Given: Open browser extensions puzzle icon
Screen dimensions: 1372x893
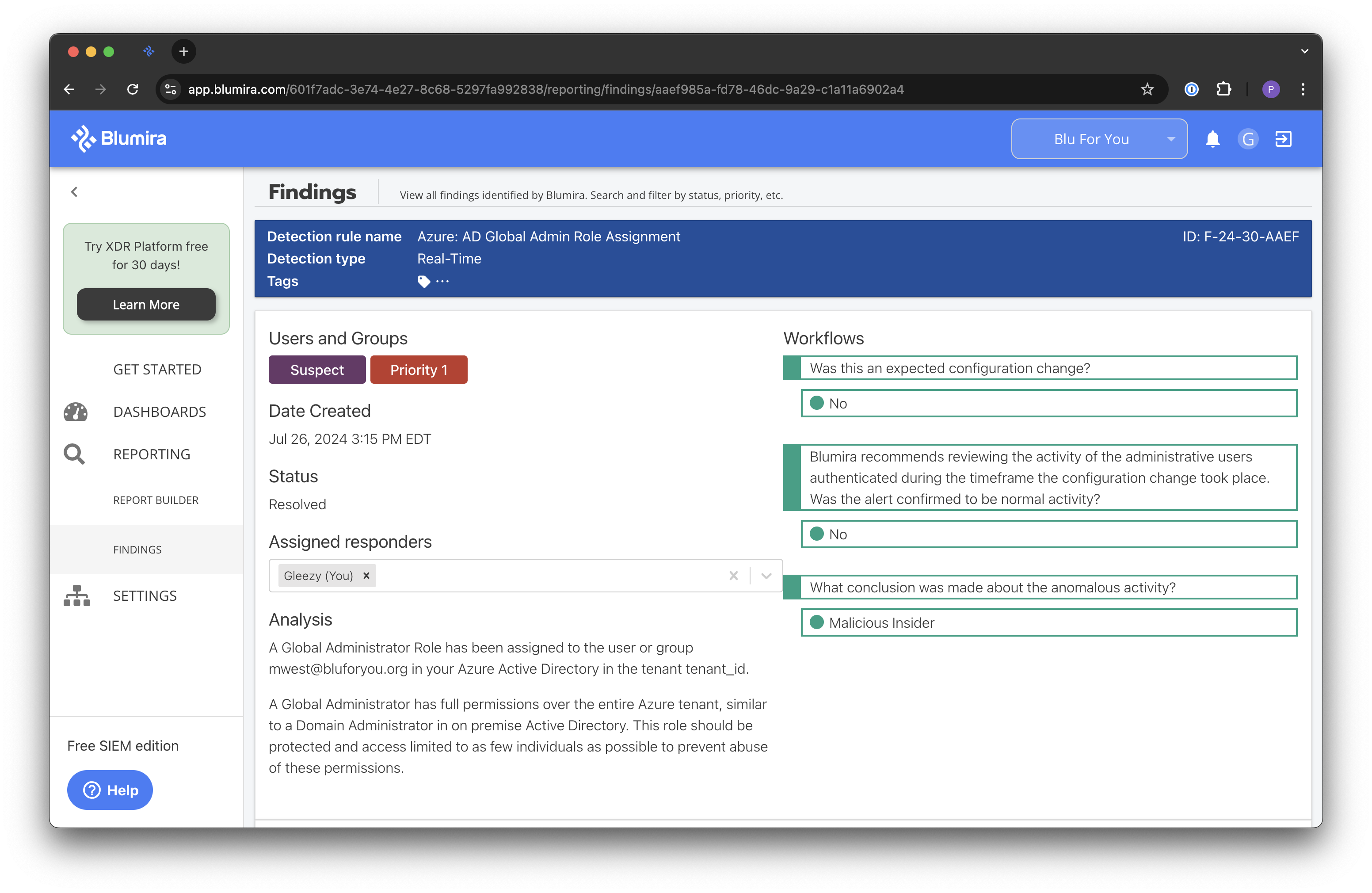Looking at the screenshot, I should click(1223, 89).
